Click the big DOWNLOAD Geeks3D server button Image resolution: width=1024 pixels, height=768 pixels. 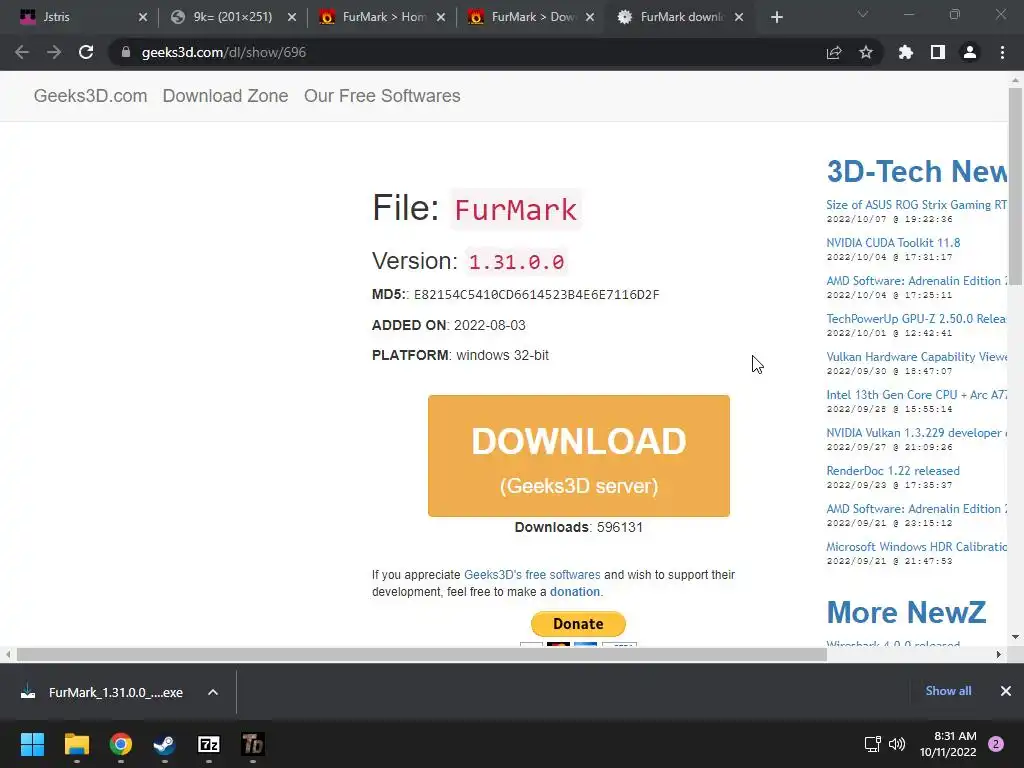579,456
